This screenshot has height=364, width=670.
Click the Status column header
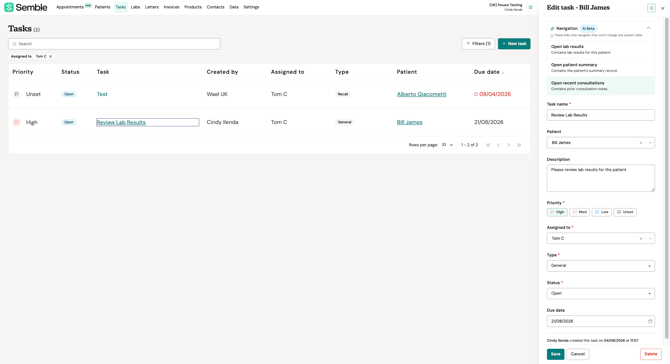pyautogui.click(x=70, y=72)
